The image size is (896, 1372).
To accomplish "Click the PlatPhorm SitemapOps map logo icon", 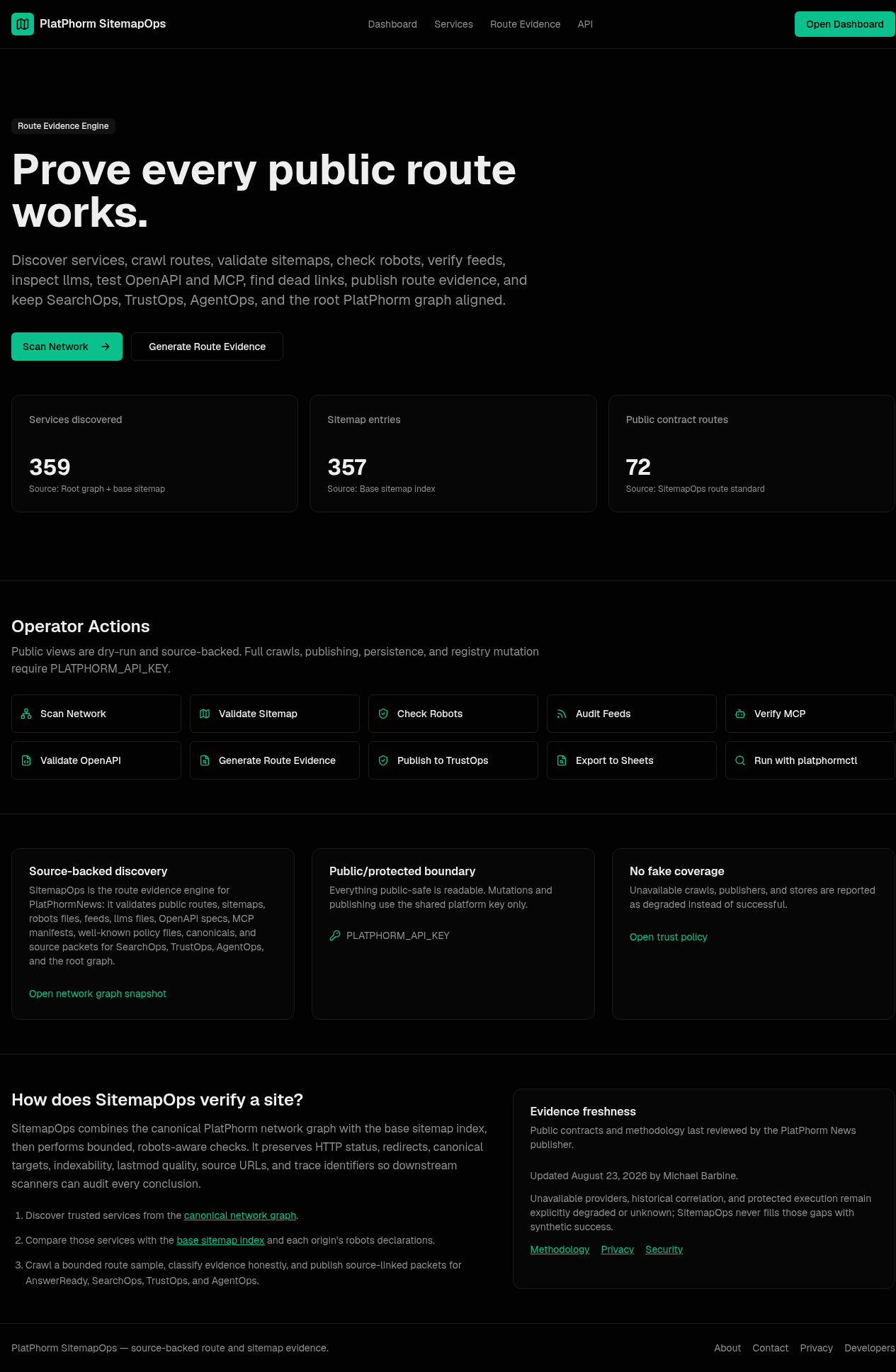I will coord(23,24).
